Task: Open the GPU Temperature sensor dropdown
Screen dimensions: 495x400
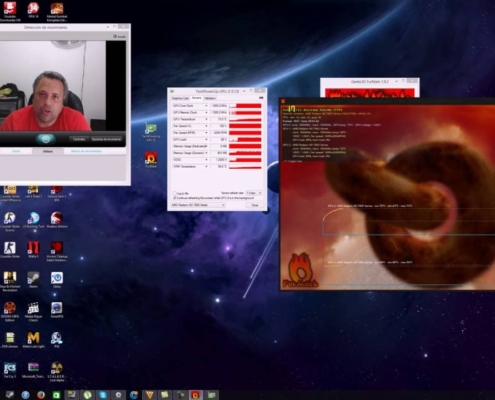Action: pyautogui.click(x=206, y=119)
